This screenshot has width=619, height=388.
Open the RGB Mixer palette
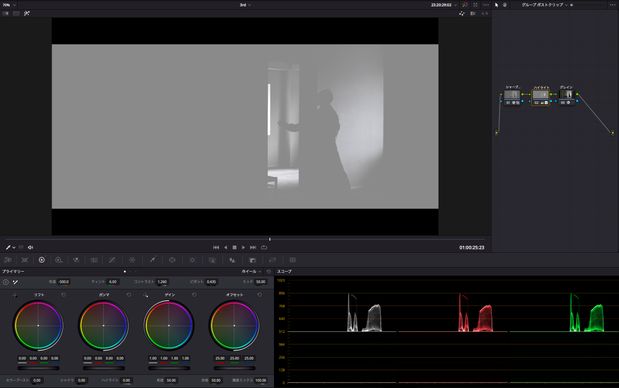[76, 260]
